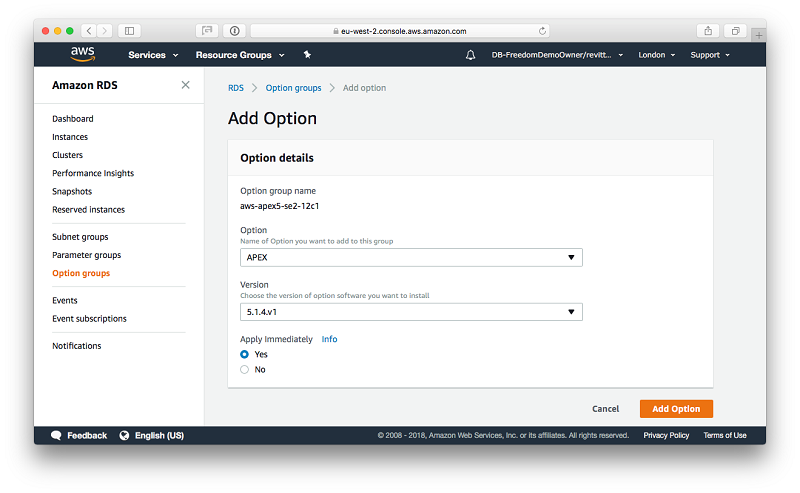Open the London region selector

tap(657, 55)
